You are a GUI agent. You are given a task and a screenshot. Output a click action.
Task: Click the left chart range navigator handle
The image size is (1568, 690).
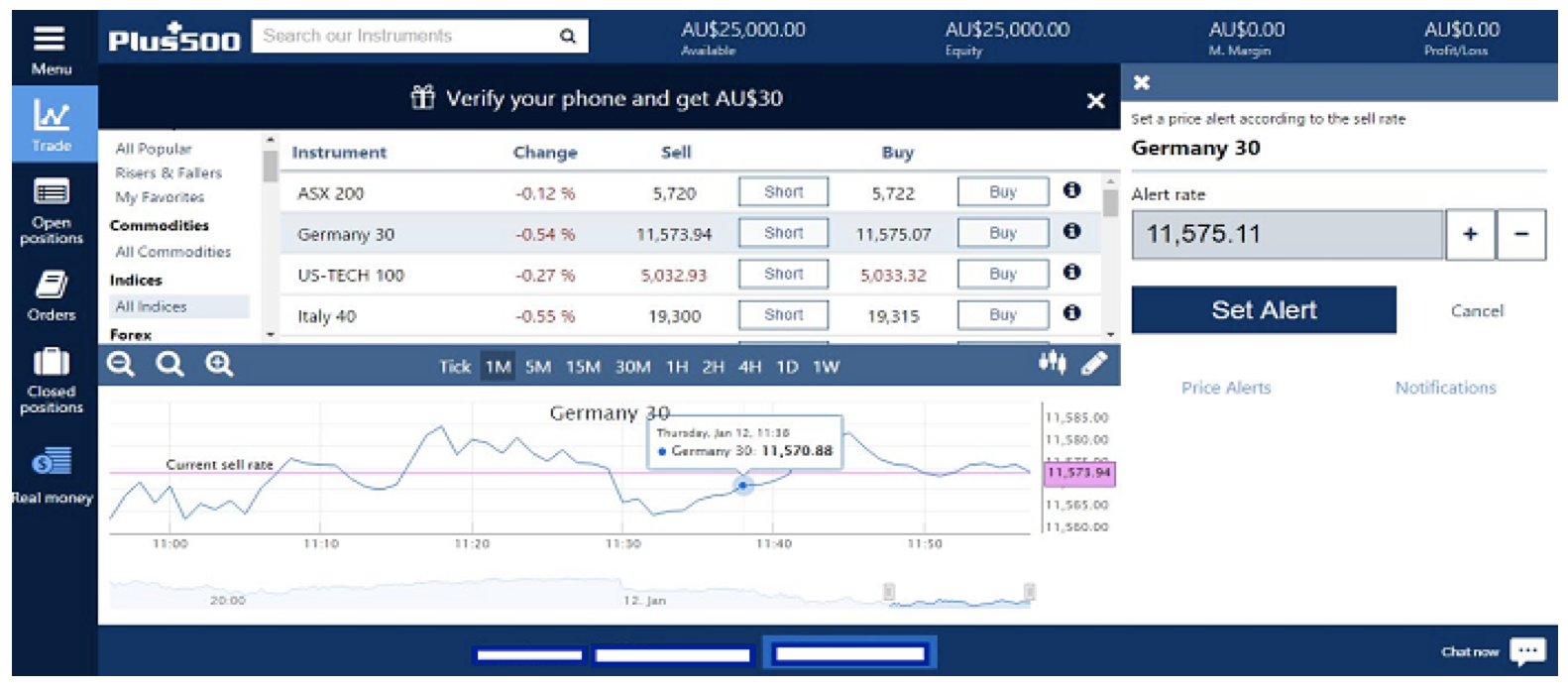[x=889, y=592]
